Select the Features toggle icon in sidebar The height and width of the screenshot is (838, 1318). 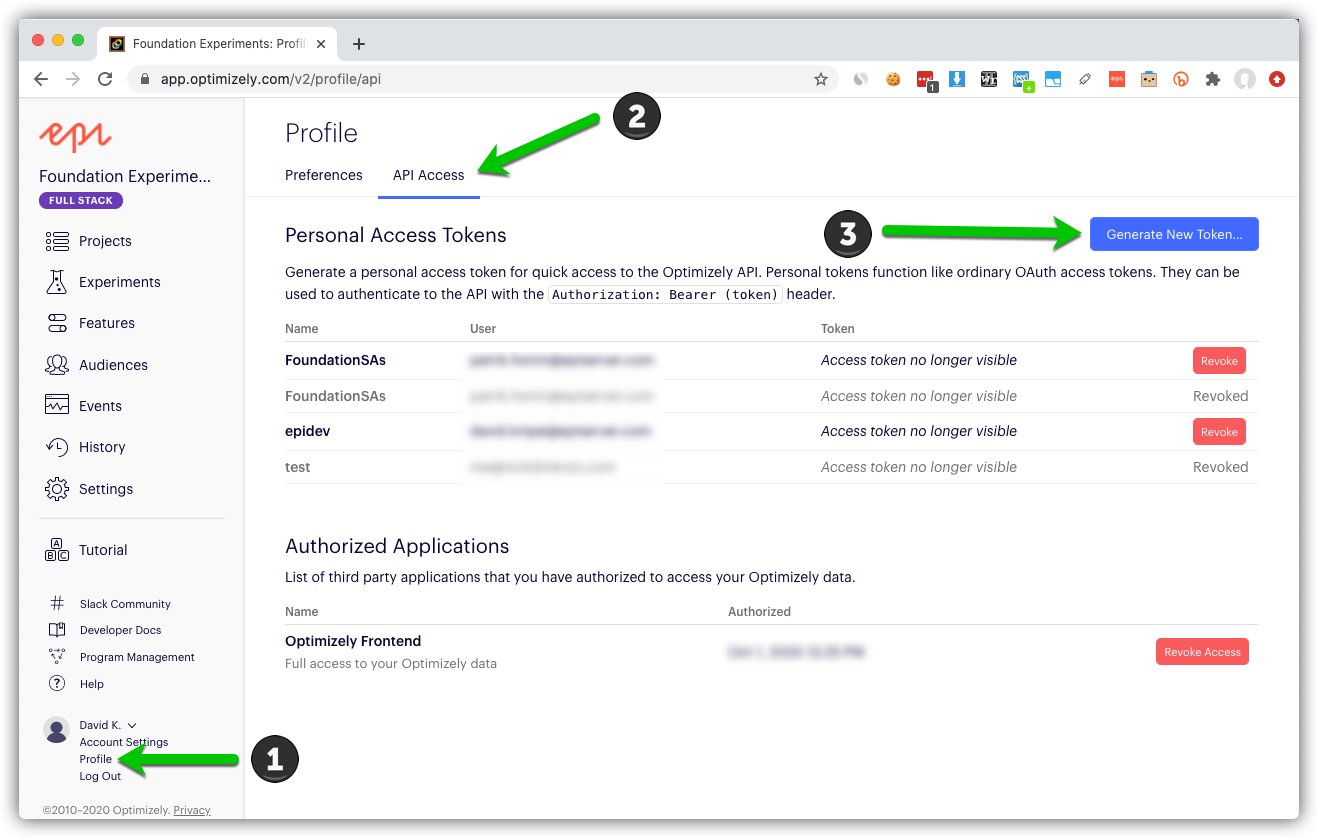coord(57,323)
